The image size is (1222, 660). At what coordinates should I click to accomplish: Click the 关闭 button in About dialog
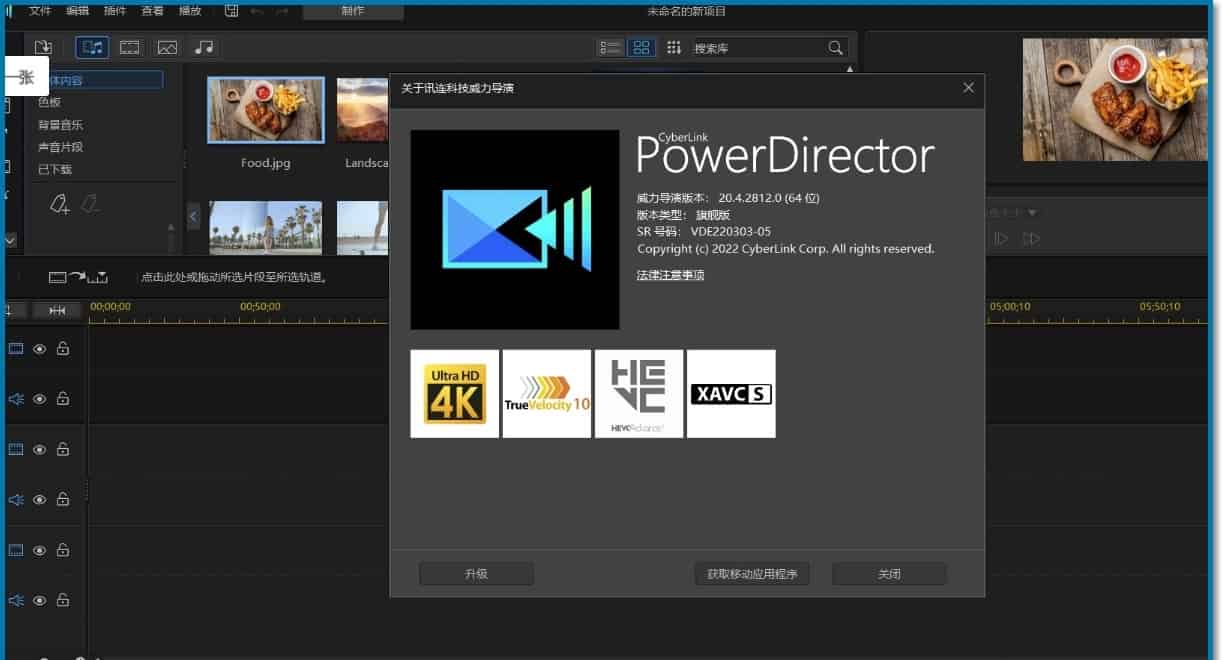pos(889,574)
